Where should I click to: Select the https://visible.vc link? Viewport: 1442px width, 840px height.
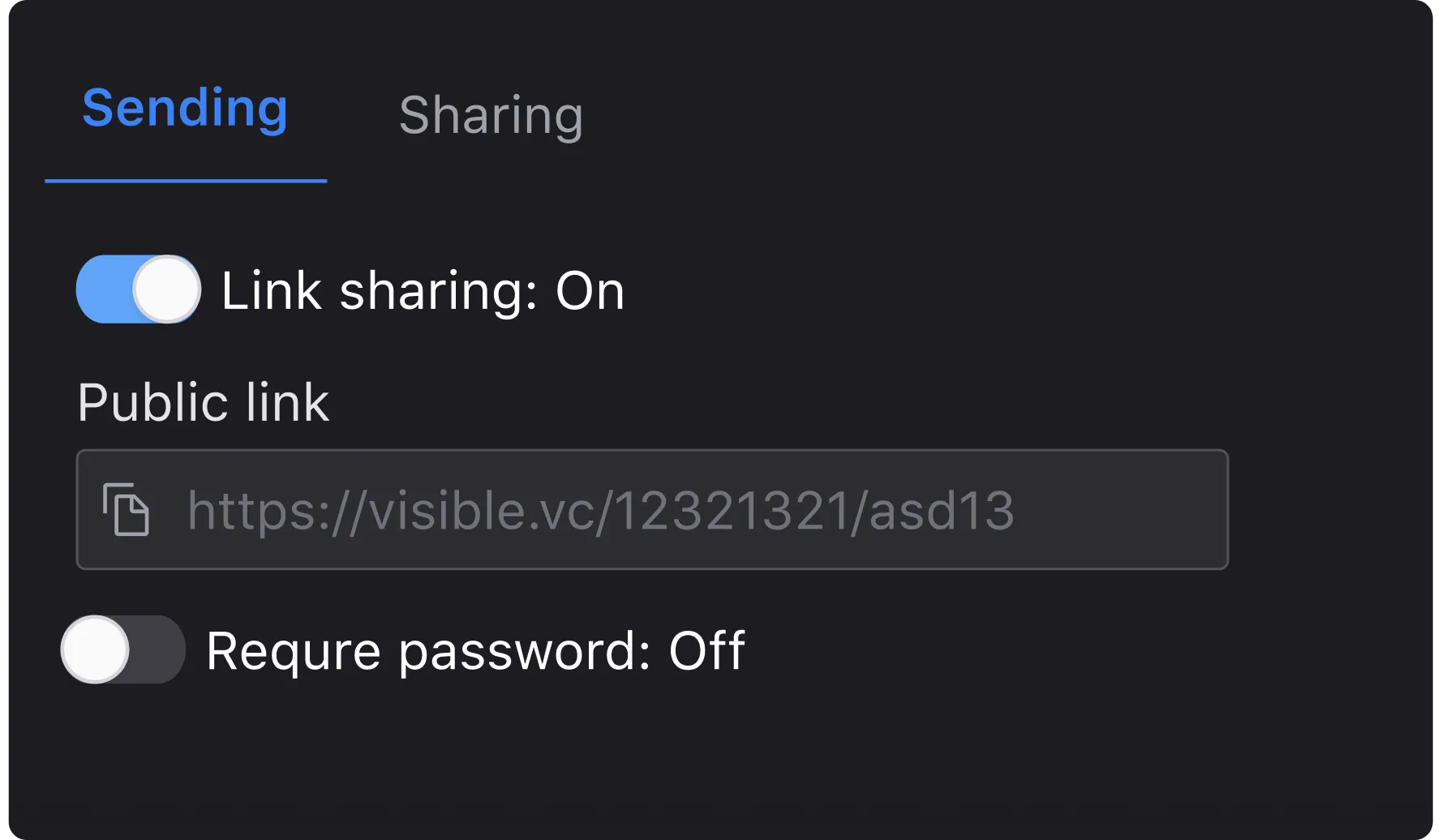coord(600,509)
